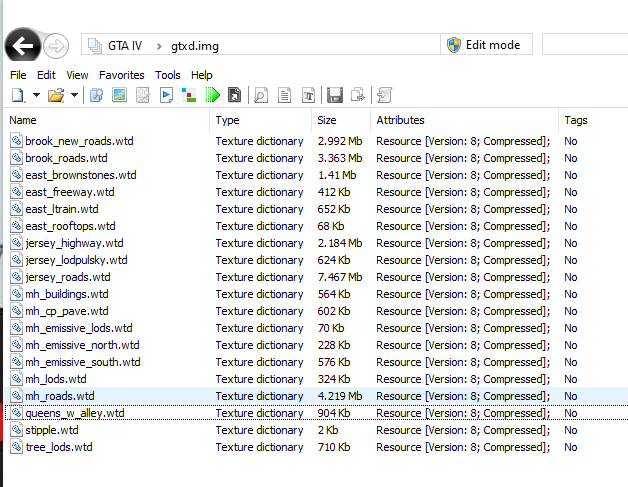
Task: Open the Tools menu
Action: pos(168,75)
